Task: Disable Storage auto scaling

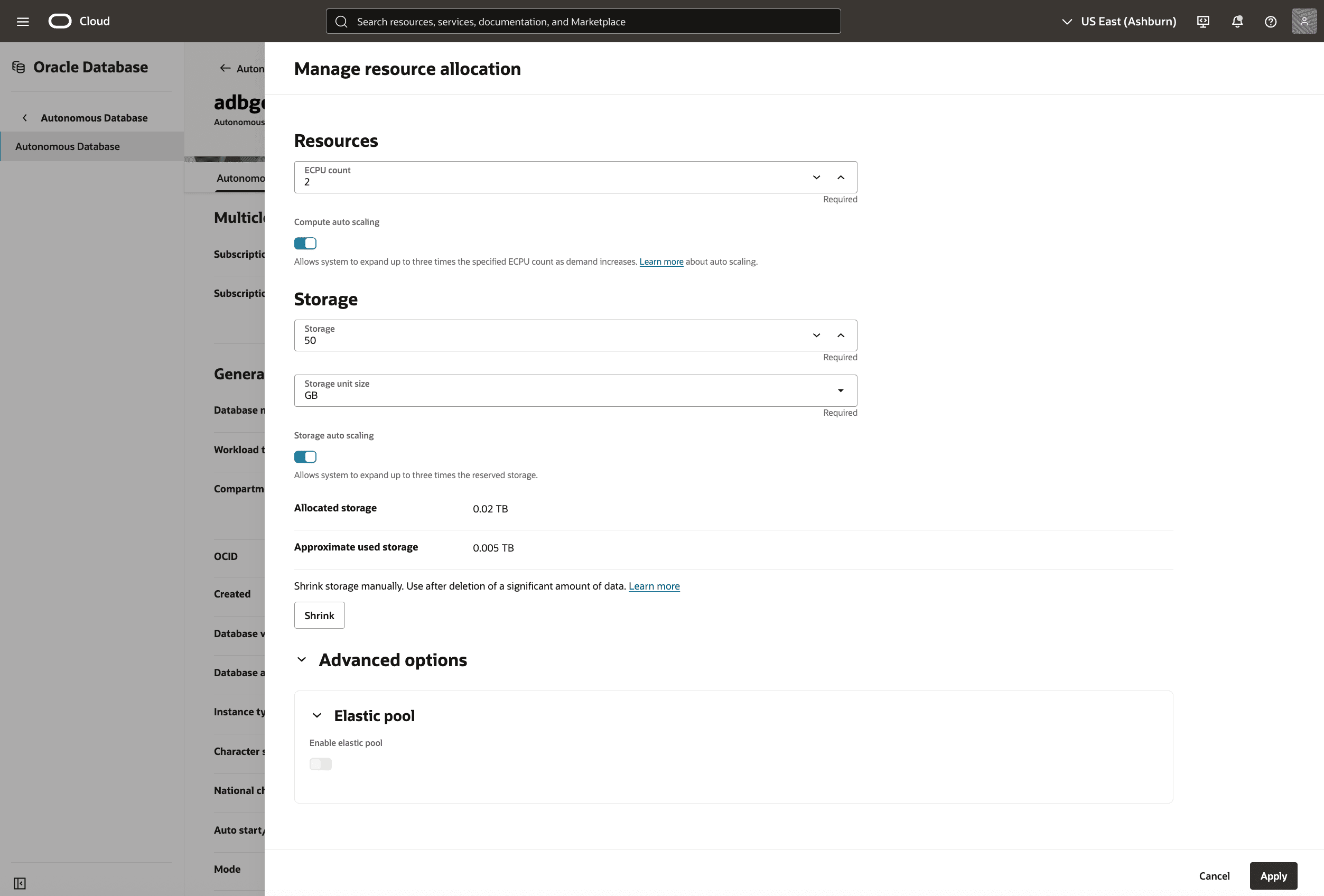Action: point(305,456)
